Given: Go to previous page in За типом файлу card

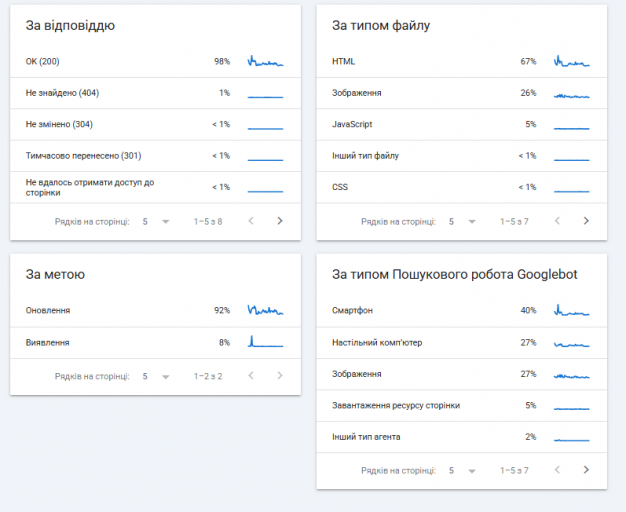Looking at the screenshot, I should 557,221.
